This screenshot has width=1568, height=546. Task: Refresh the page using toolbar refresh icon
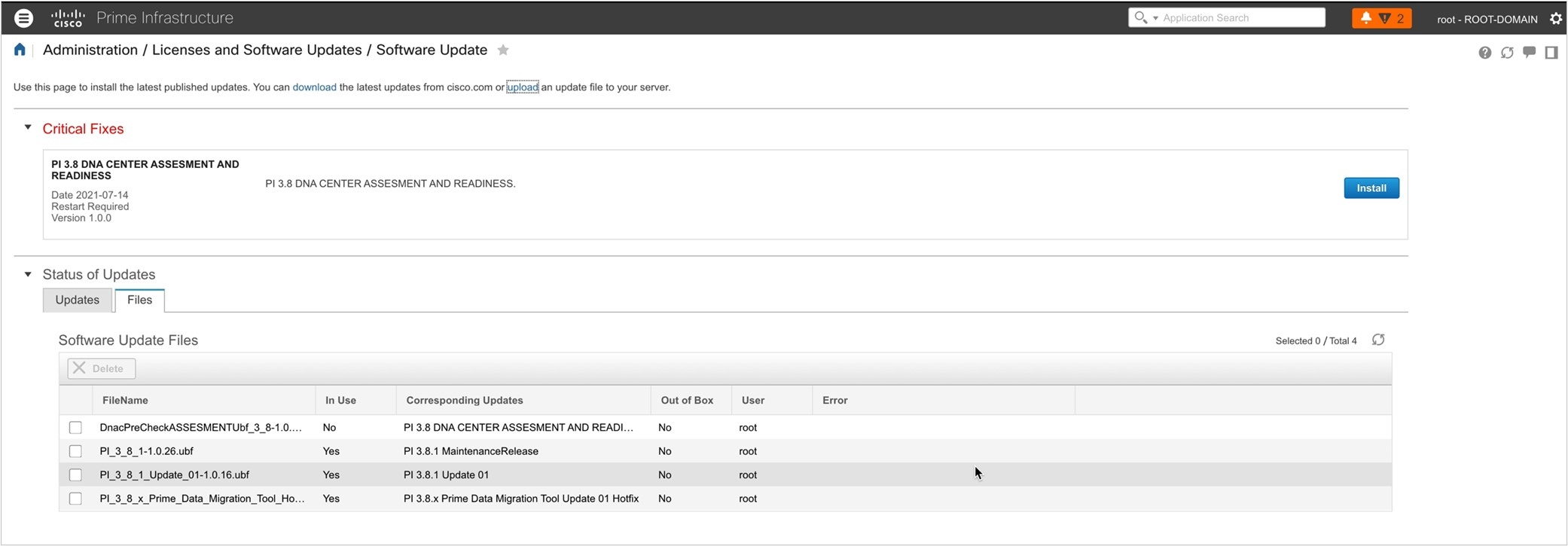1507,53
